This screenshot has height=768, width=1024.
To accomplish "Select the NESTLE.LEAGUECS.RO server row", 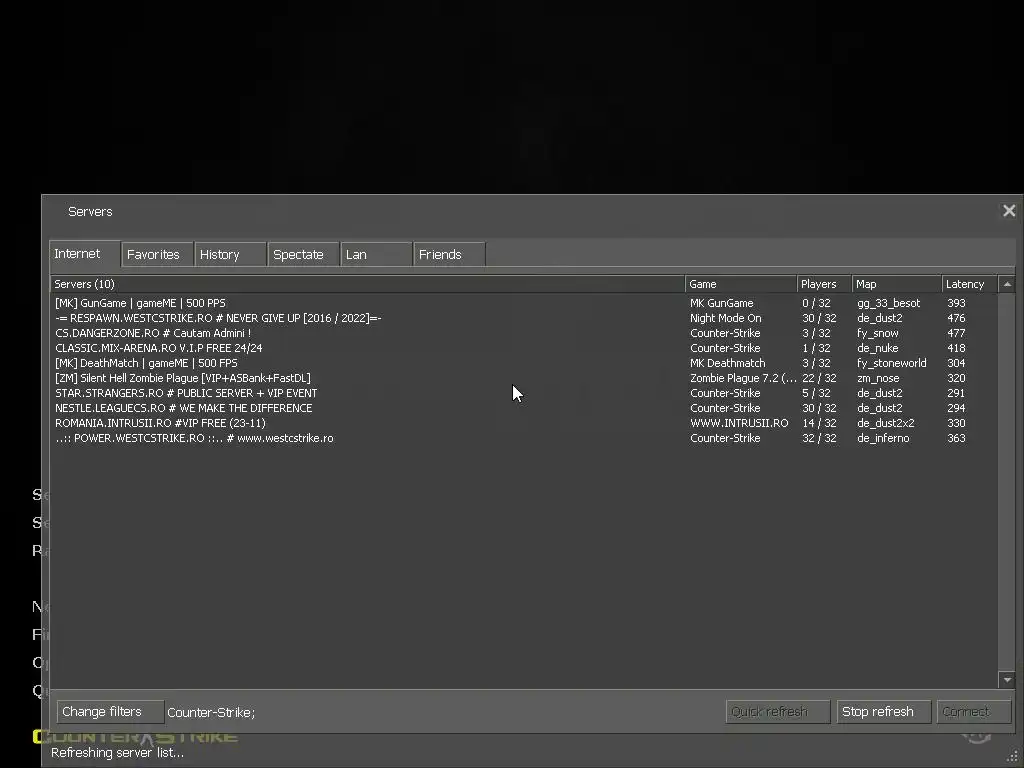I will tap(524, 408).
